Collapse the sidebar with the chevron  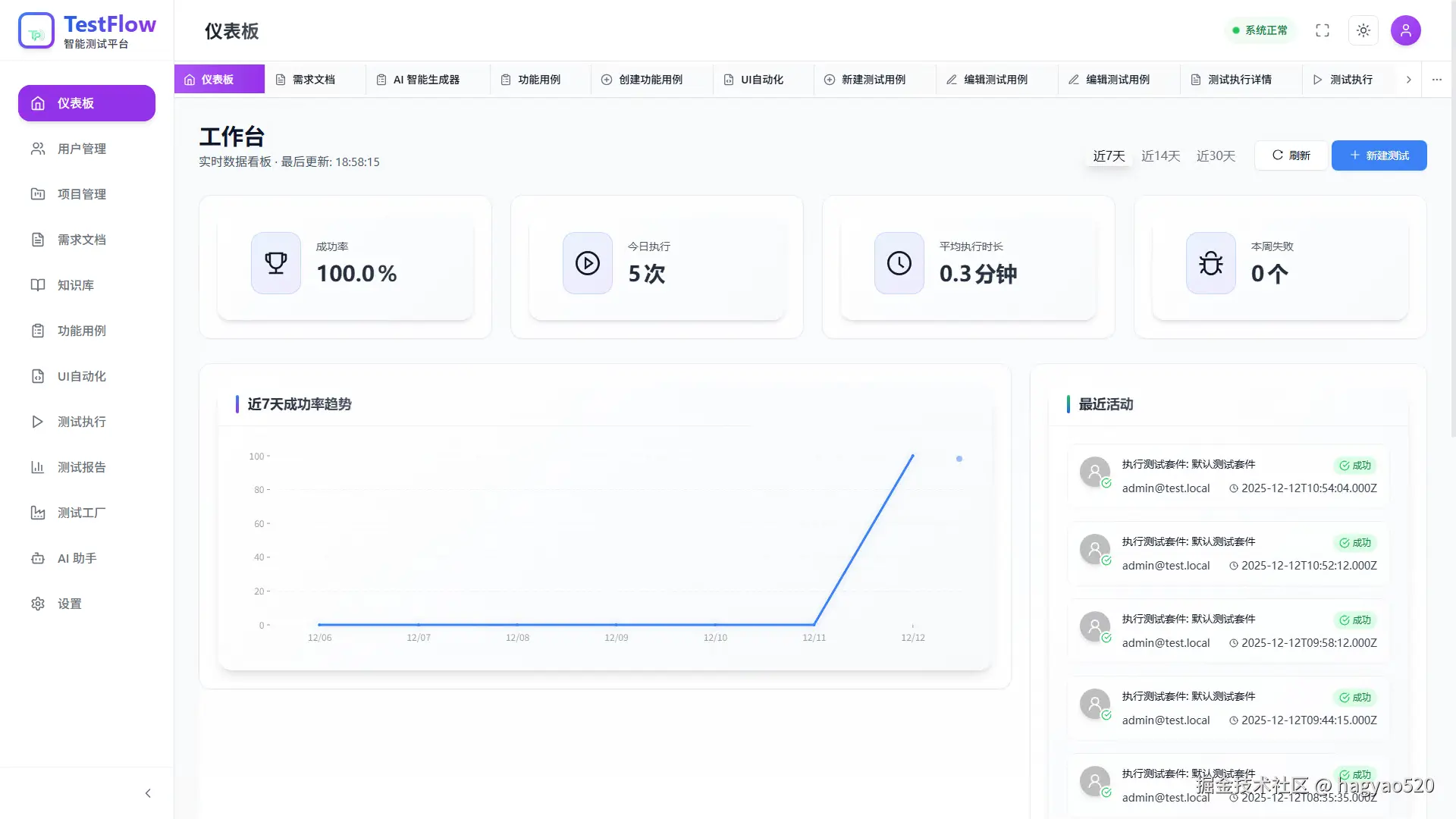(x=148, y=793)
